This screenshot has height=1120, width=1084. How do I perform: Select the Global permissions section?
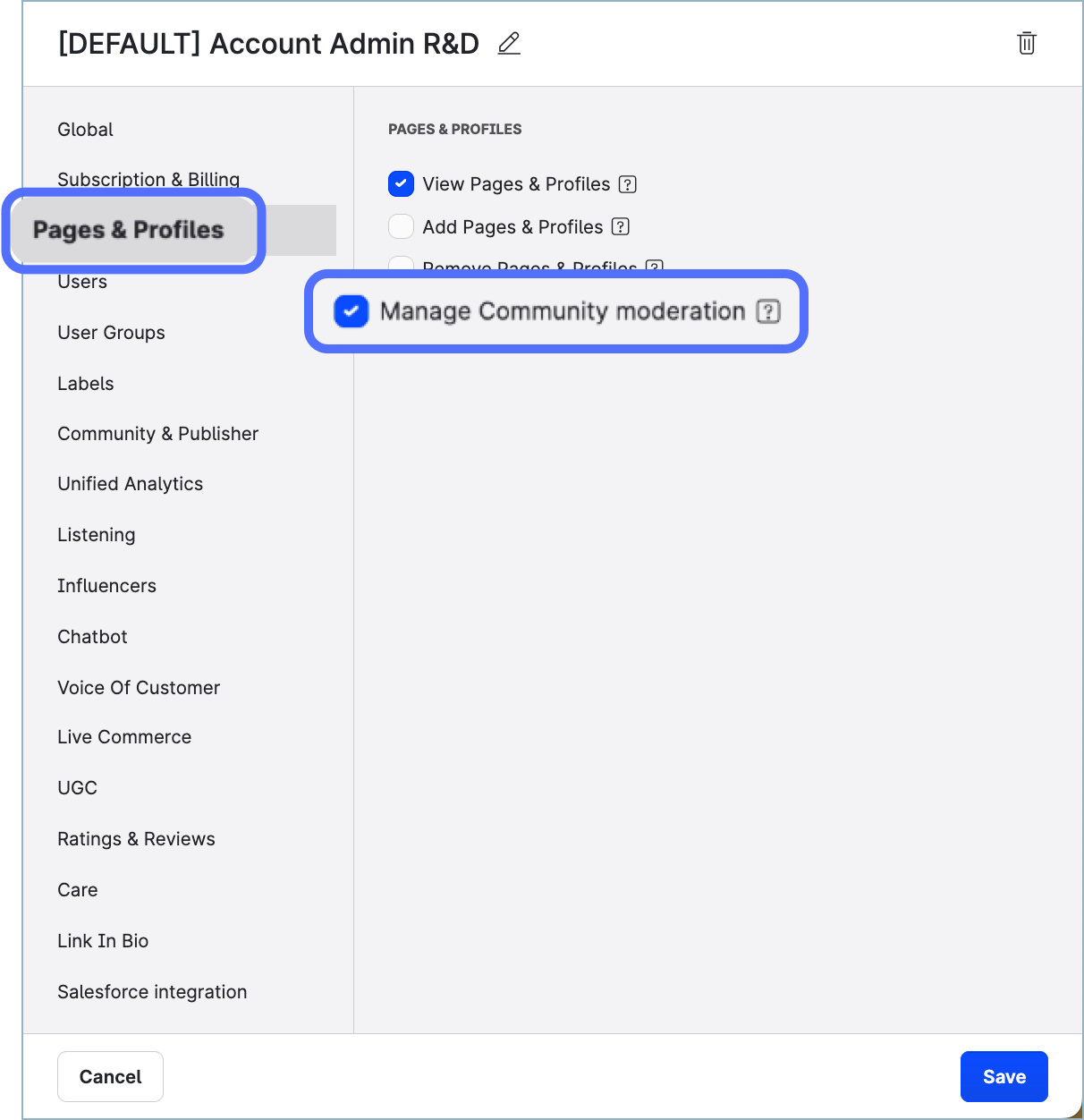[86, 130]
